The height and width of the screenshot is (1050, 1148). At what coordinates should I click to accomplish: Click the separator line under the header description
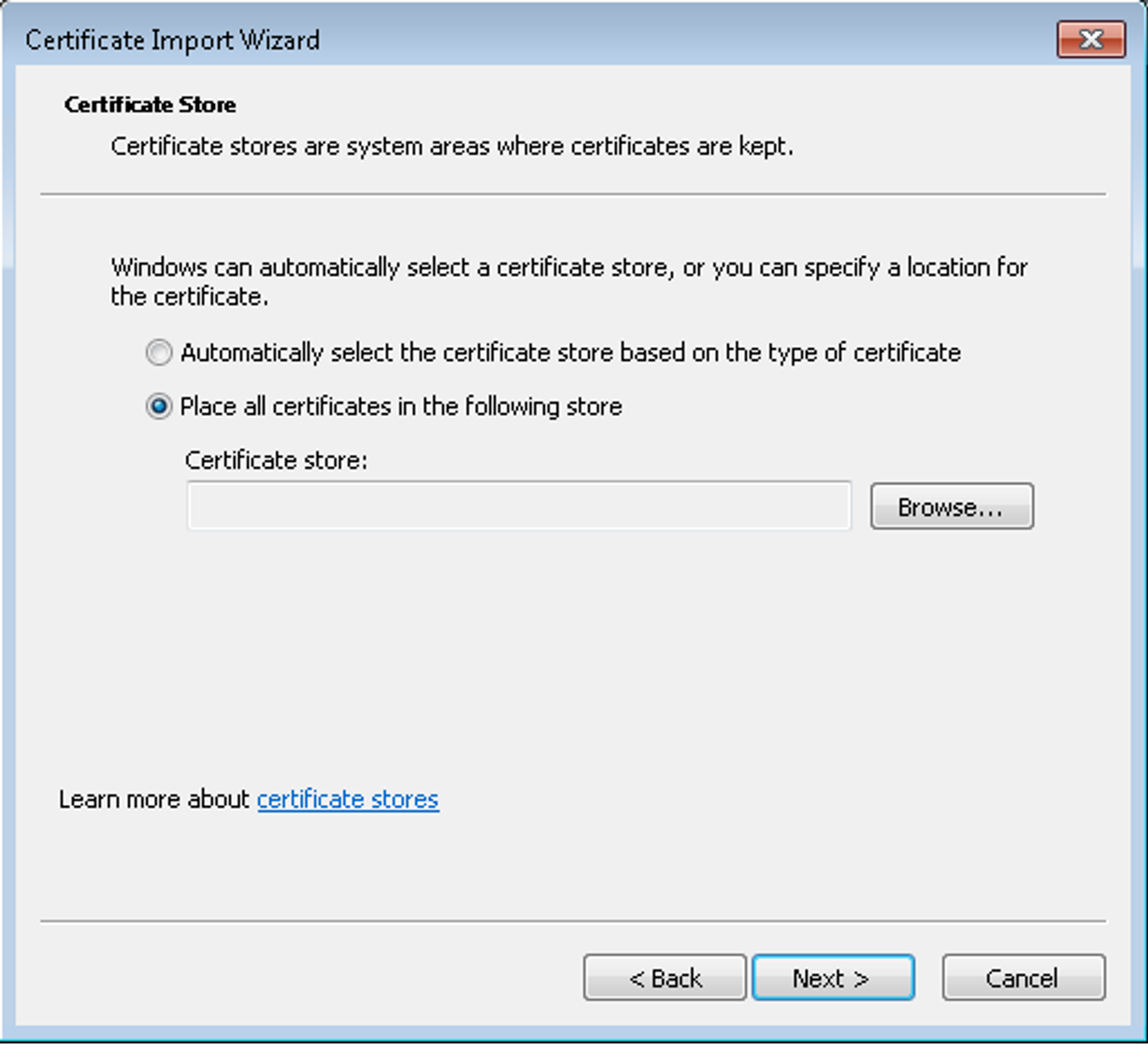click(x=572, y=194)
